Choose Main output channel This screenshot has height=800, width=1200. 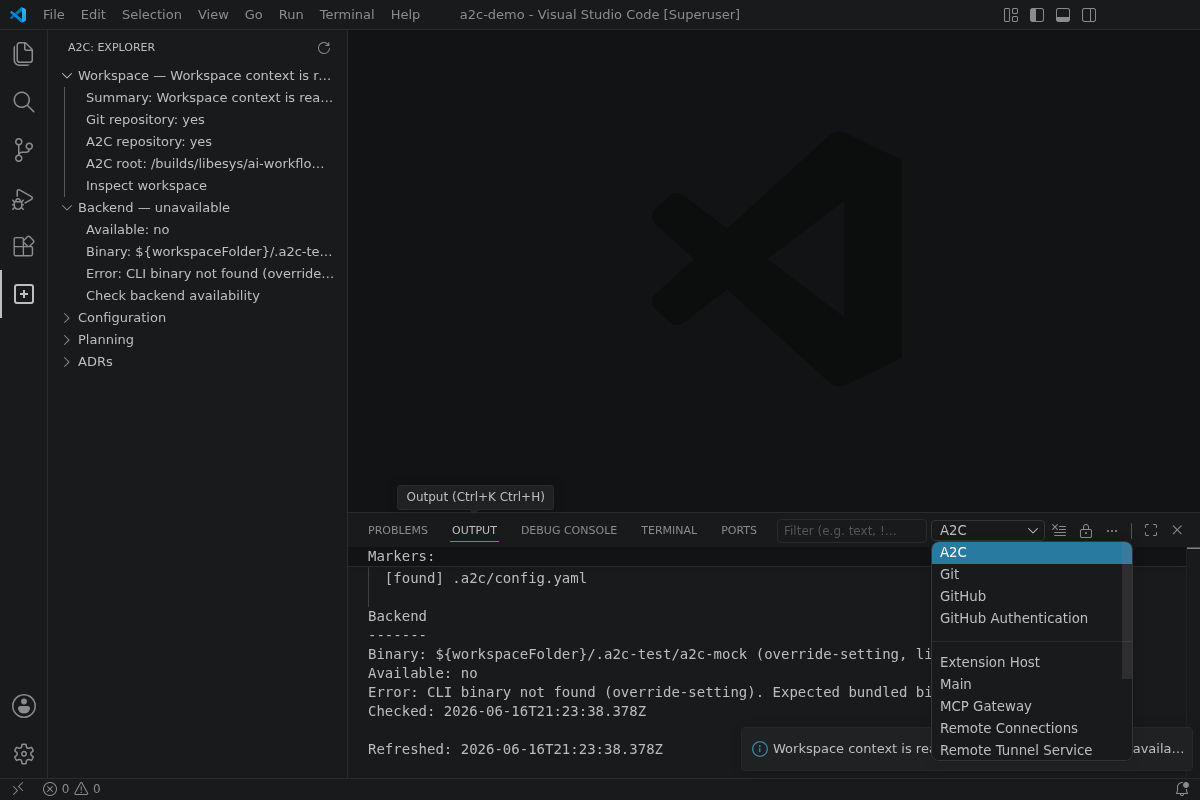(1027, 684)
